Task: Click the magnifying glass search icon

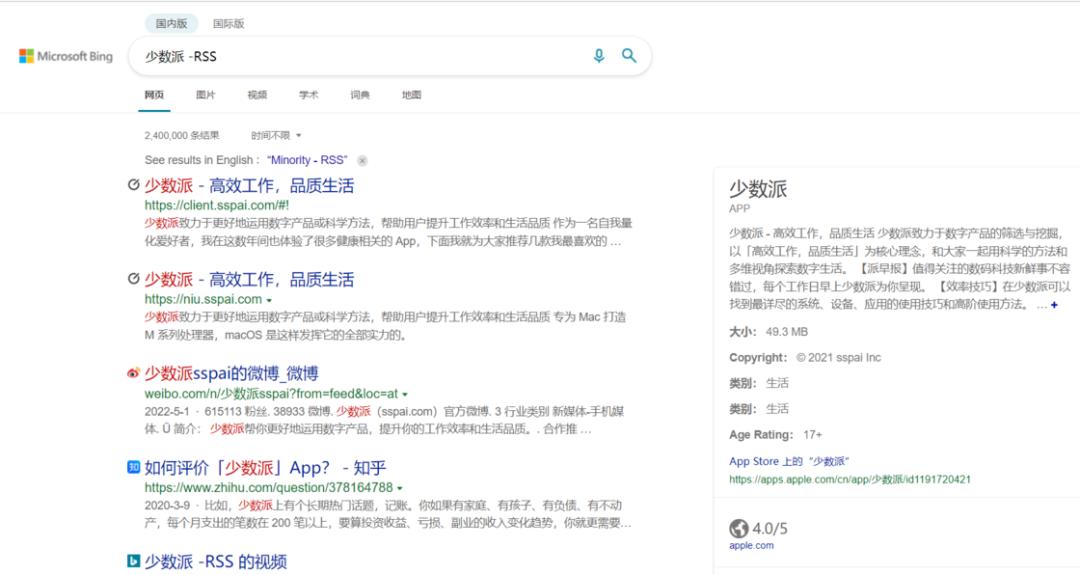Action: tap(629, 56)
